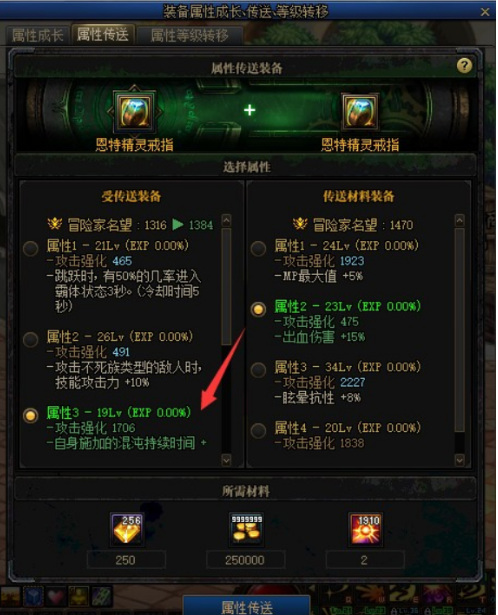Select 属性3 34Lv radio in material equipment

(x=258, y=370)
